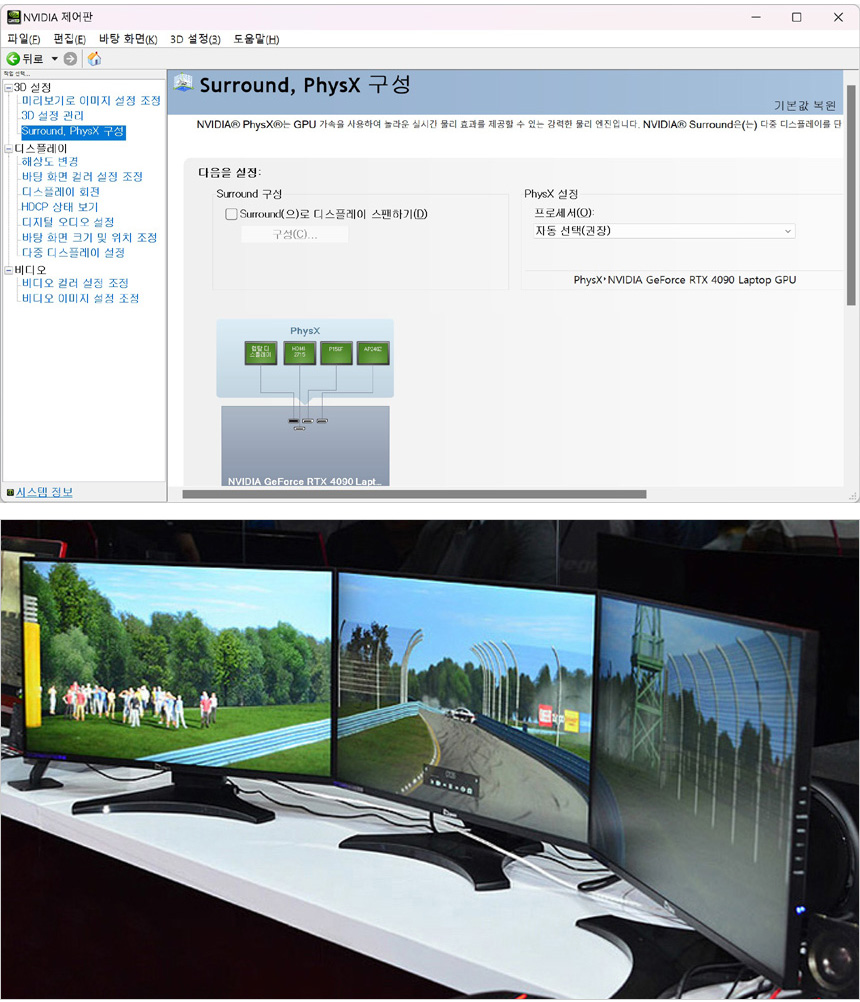This screenshot has height=1002, width=860.
Task: Minimize the NVIDIA 제어판 window
Action: [756, 17]
